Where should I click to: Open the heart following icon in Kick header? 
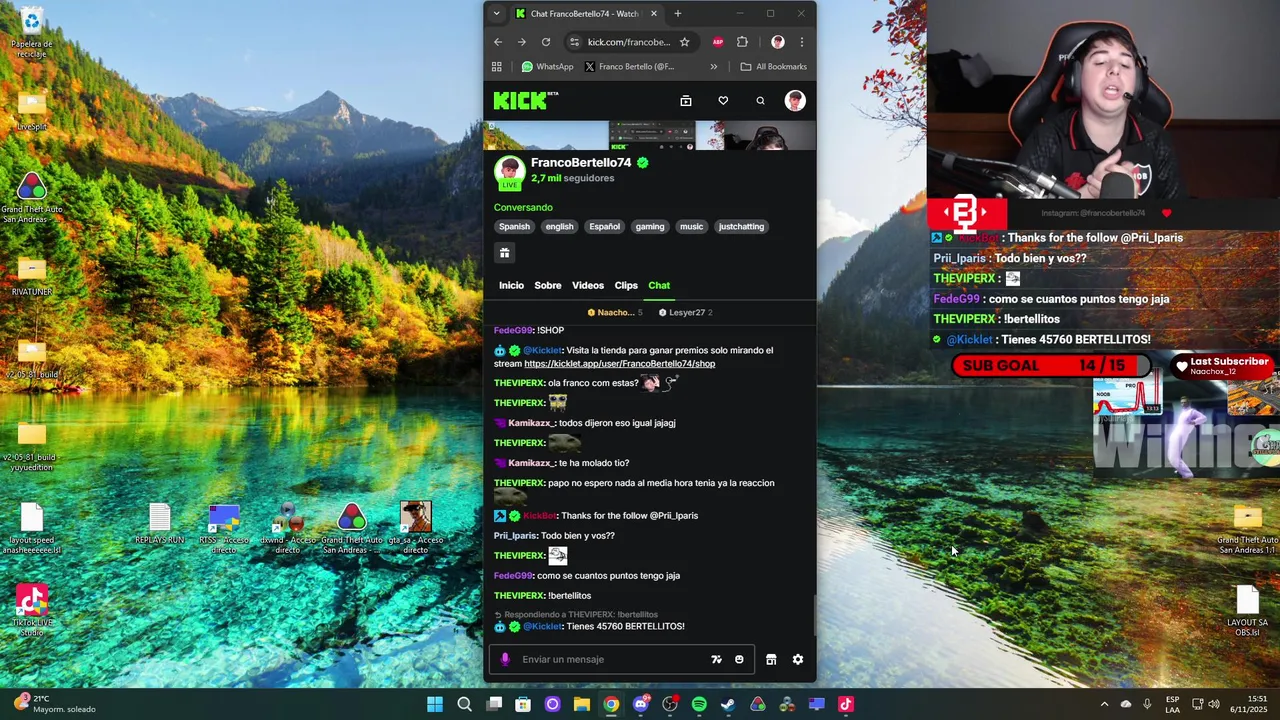[x=723, y=100]
